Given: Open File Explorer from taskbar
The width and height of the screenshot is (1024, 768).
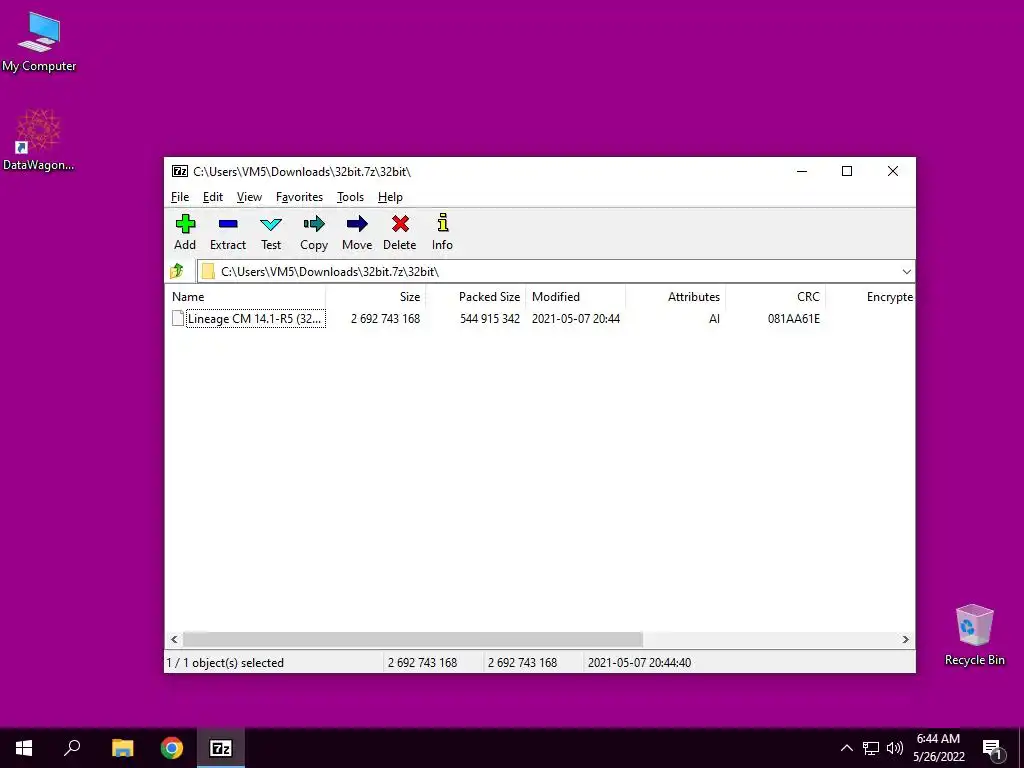Looking at the screenshot, I should 122,748.
